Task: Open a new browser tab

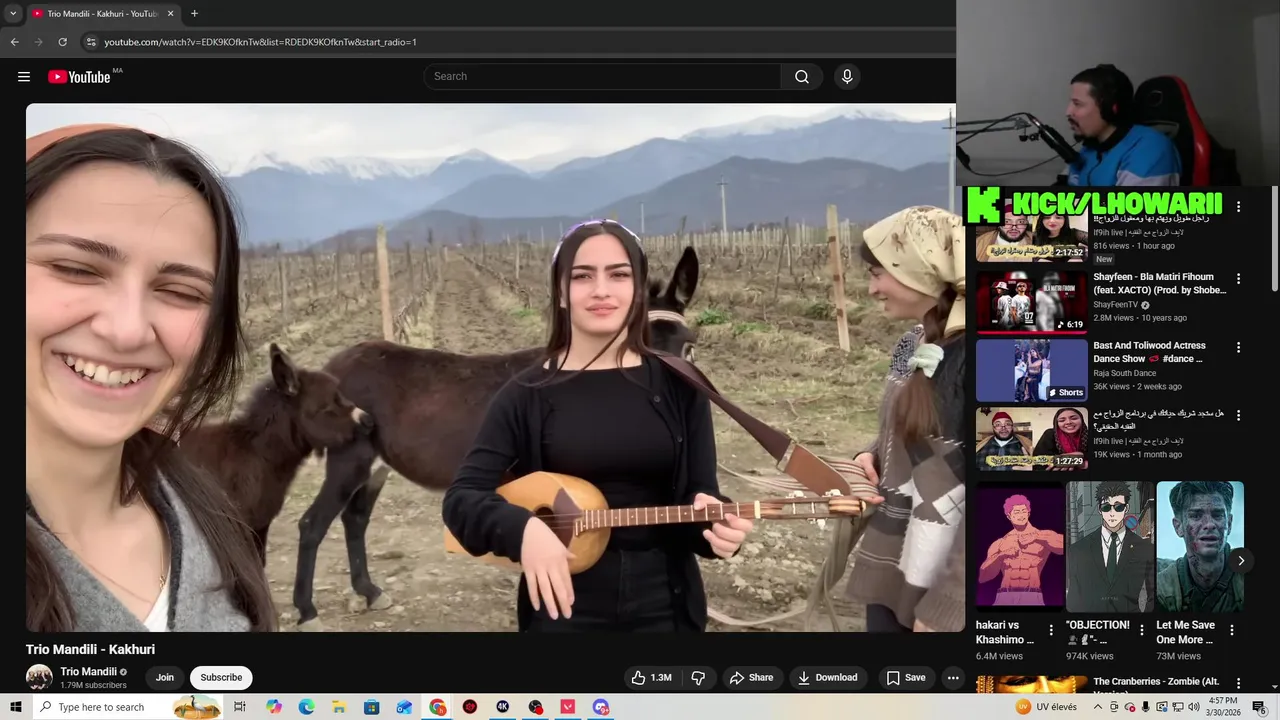Action: [x=194, y=14]
